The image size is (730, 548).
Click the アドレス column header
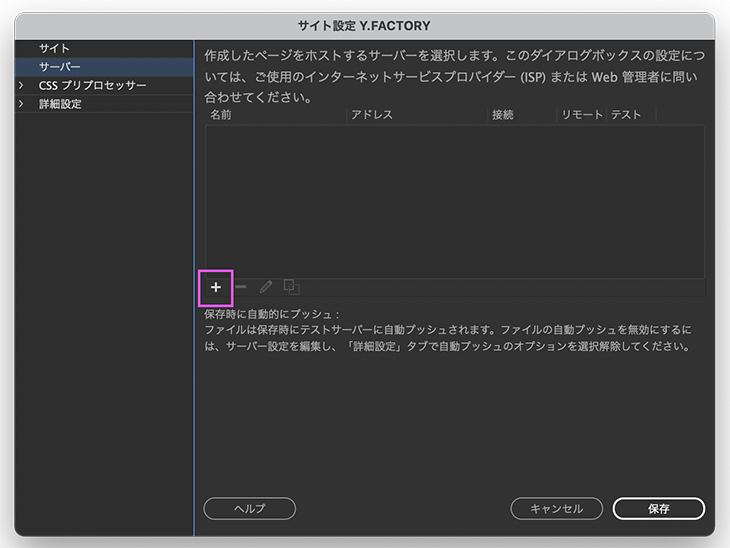(x=417, y=115)
